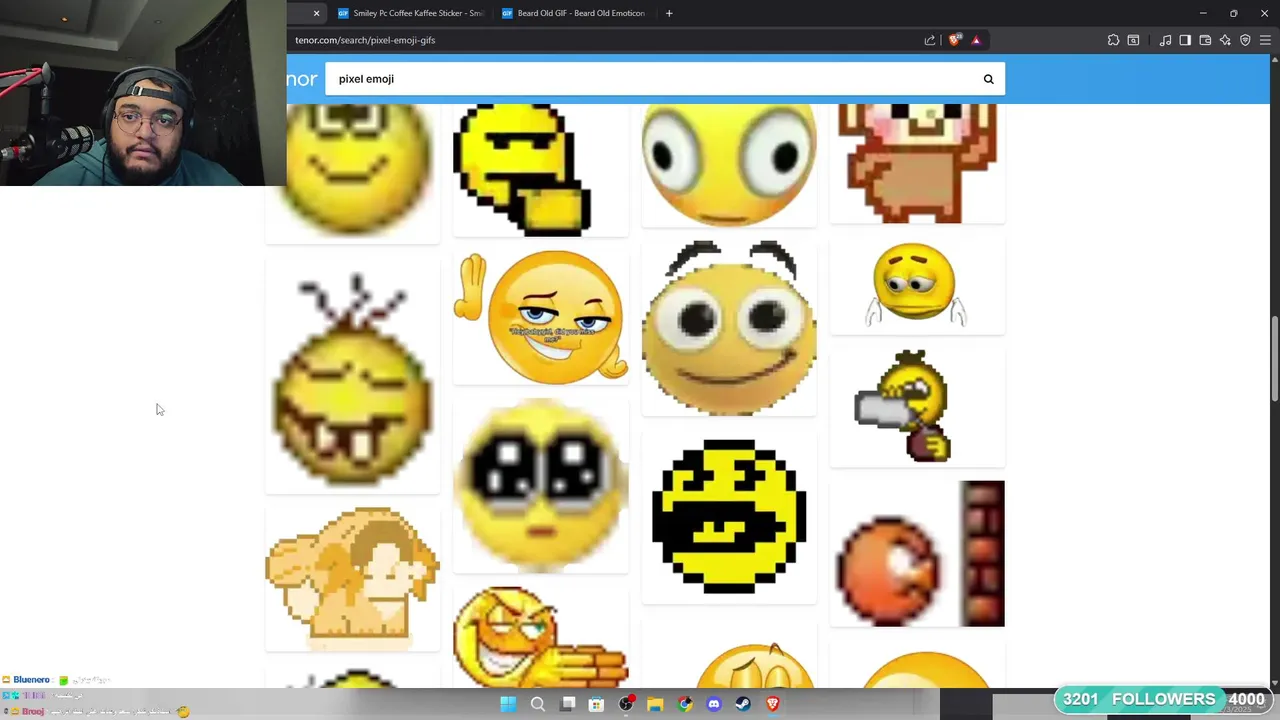Click the Bluenero chat username
The image size is (1280, 720).
tap(31, 680)
